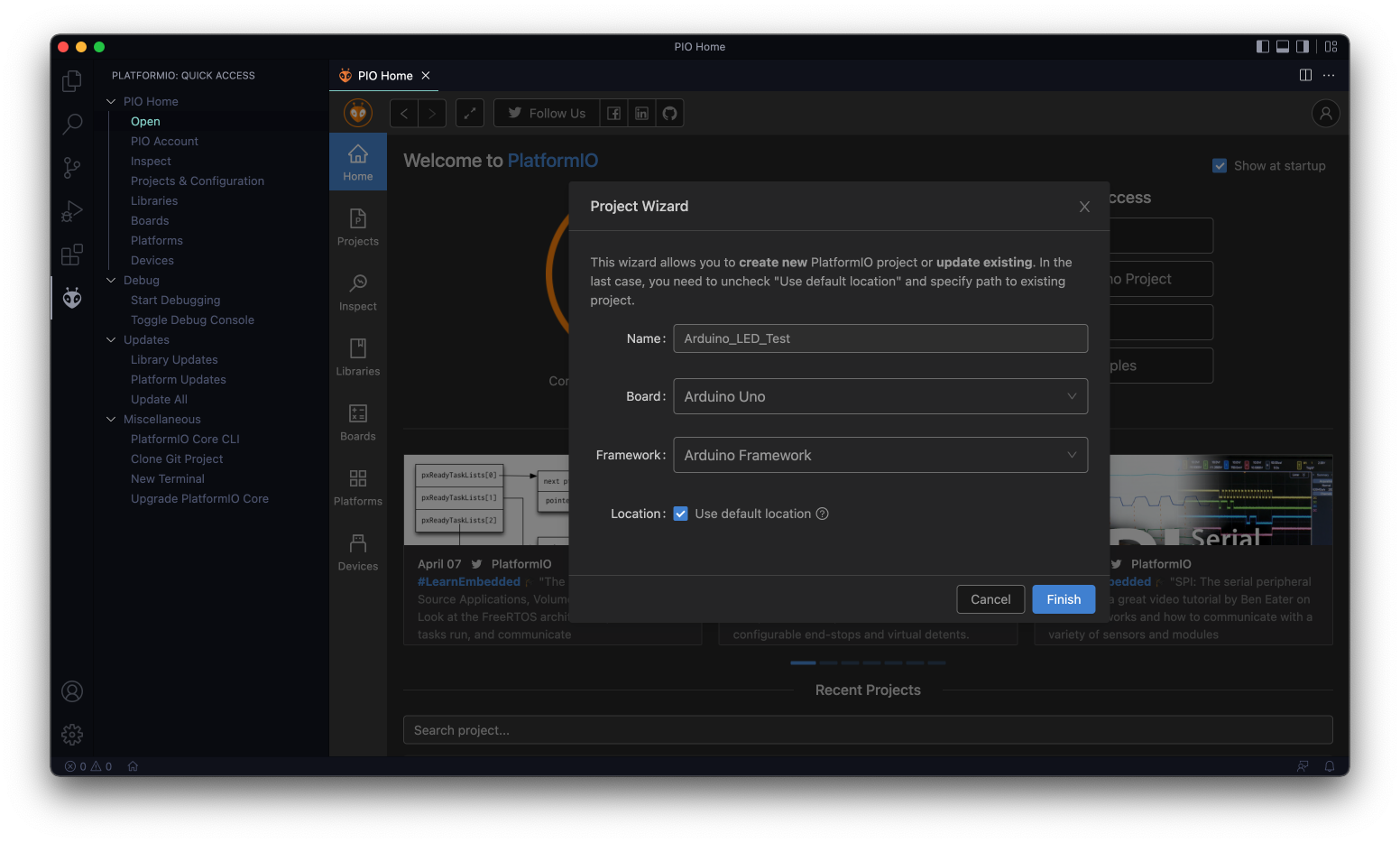
Task: Click the errors and warnings status counter
Action: point(88,766)
